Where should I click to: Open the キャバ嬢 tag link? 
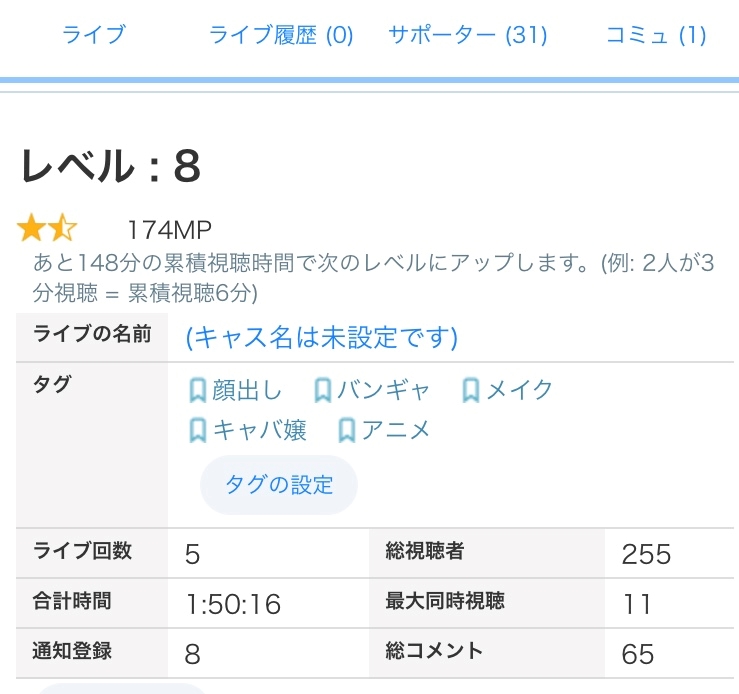(259, 430)
